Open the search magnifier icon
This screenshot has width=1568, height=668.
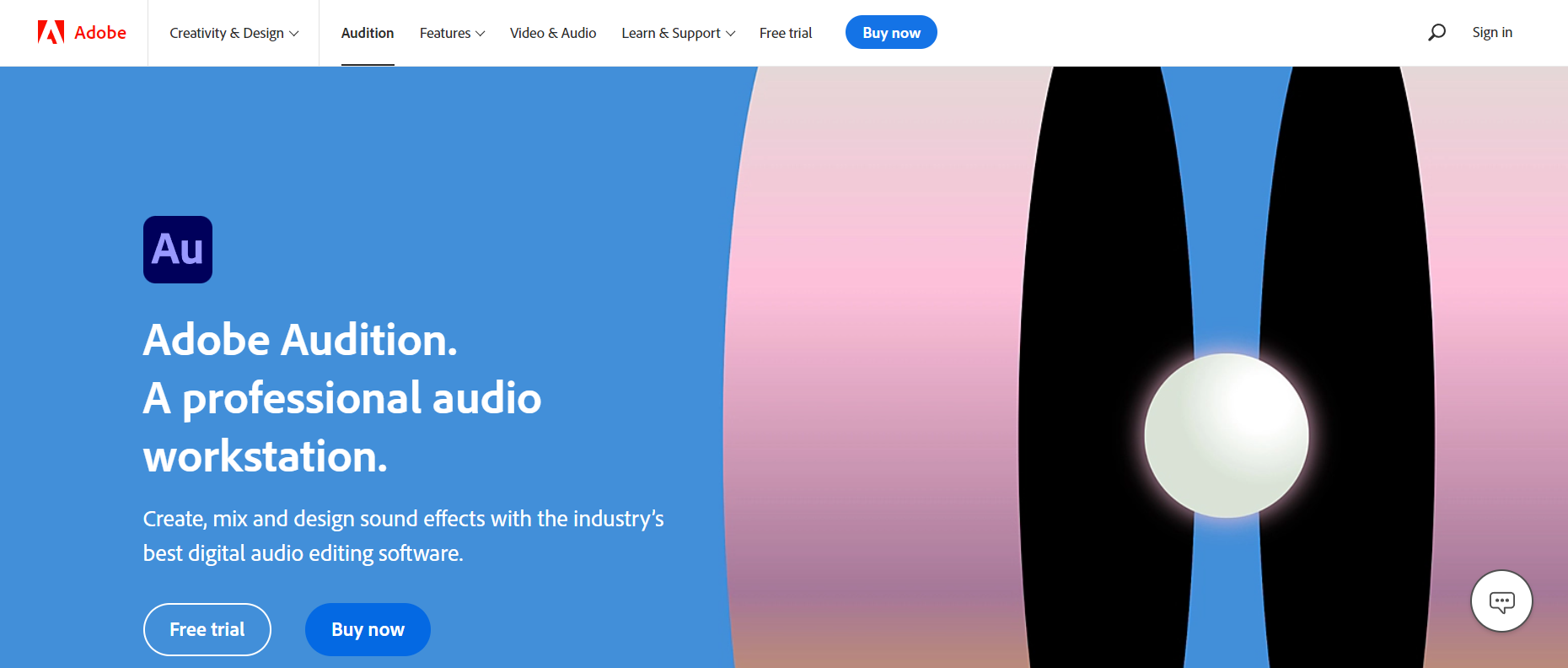1436,33
